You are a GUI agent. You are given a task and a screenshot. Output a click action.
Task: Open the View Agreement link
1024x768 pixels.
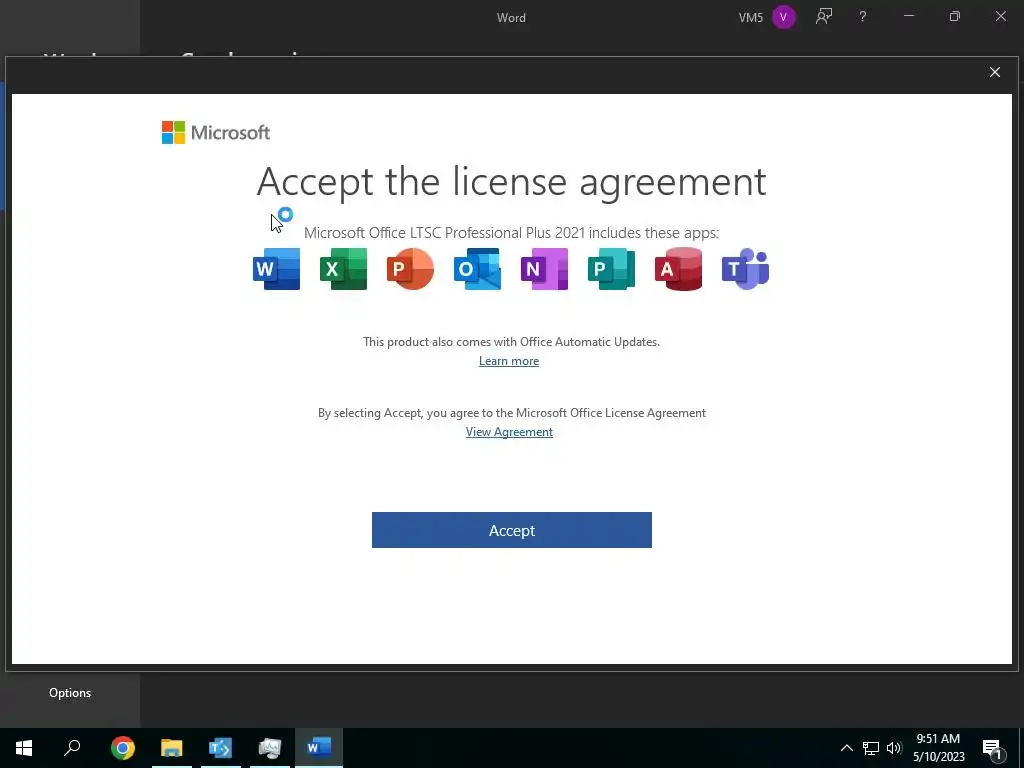point(509,432)
